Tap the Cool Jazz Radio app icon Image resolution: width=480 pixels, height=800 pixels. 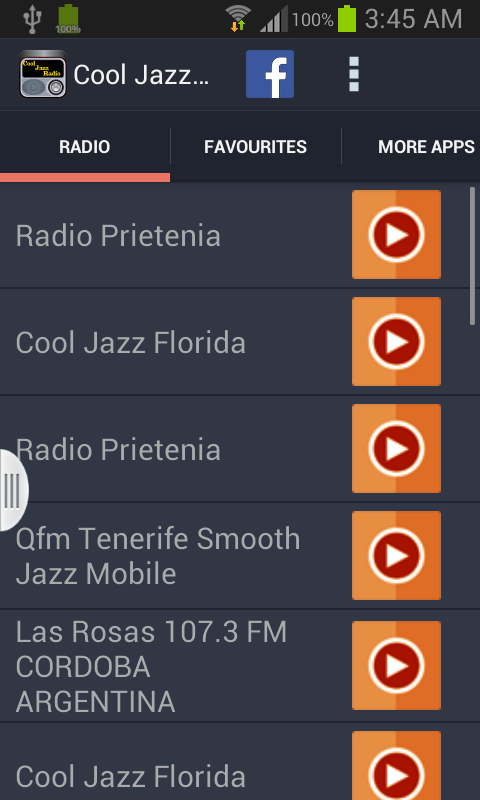(x=43, y=74)
